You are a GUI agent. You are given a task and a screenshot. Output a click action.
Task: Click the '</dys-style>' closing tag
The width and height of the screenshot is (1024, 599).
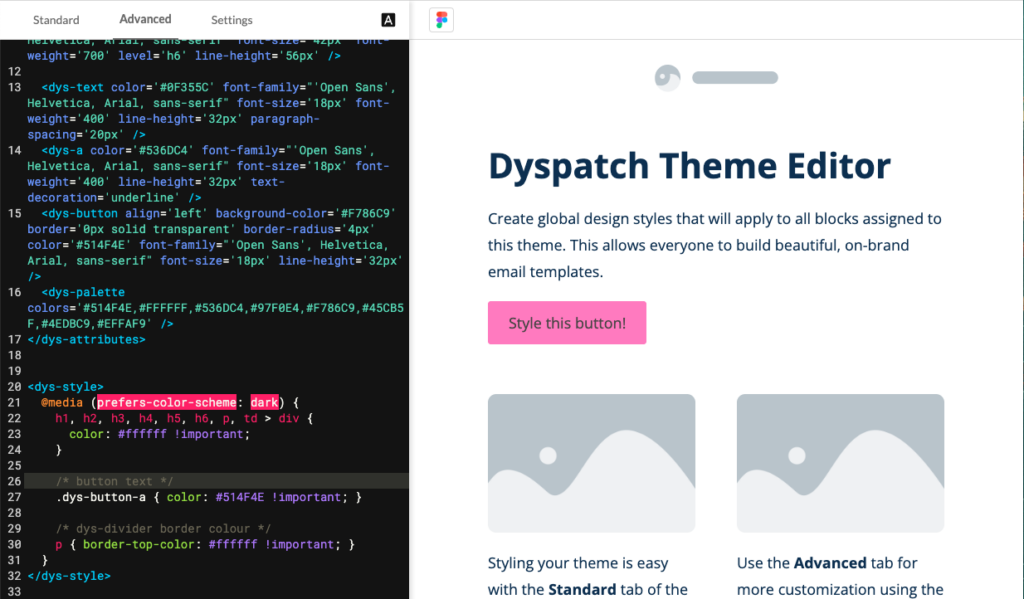tap(69, 576)
